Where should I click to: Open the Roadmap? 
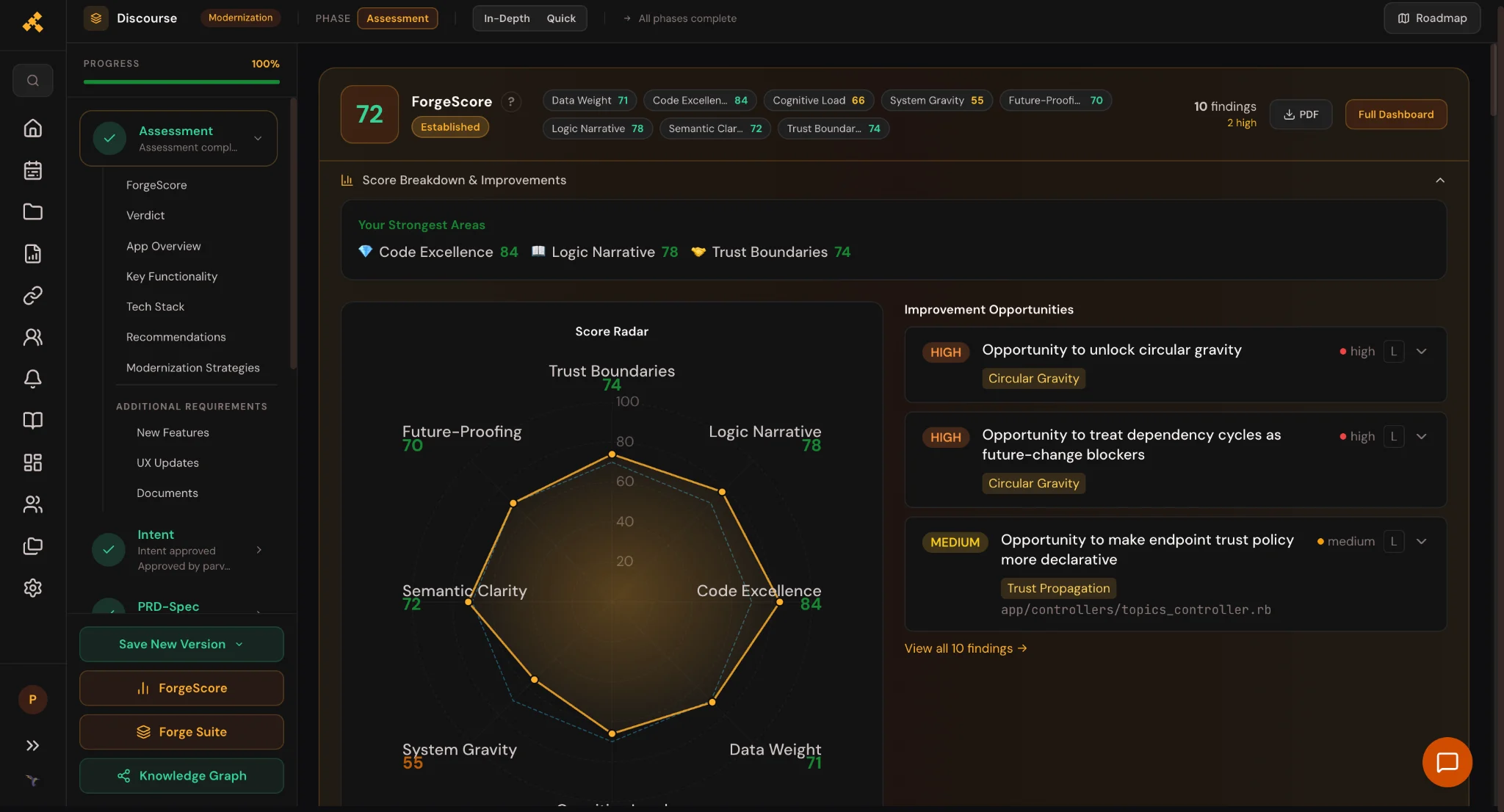pos(1432,18)
